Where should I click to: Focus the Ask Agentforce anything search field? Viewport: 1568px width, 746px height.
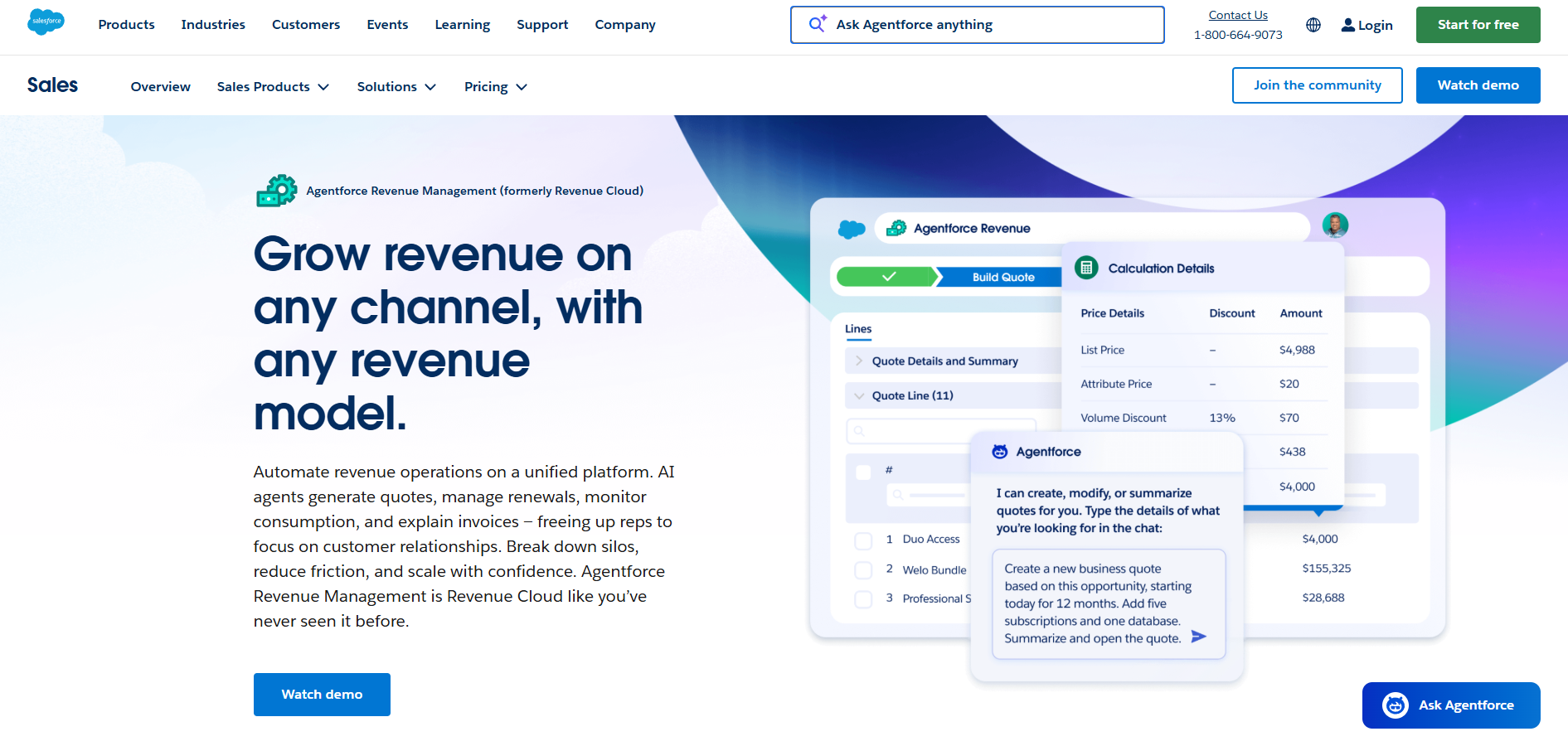(977, 25)
